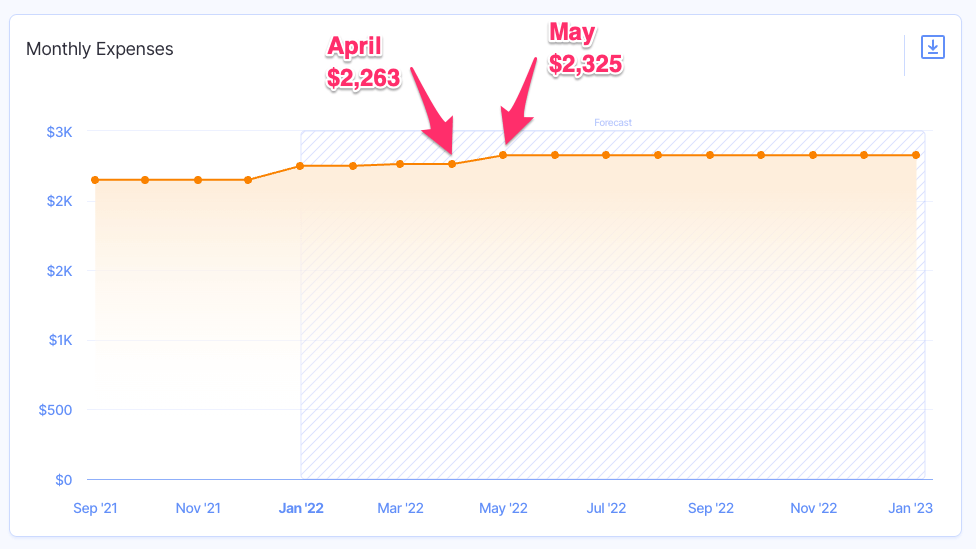Screen dimensions: 976x549
Task: Click the Sep '21 x-axis label
Action: (95, 508)
